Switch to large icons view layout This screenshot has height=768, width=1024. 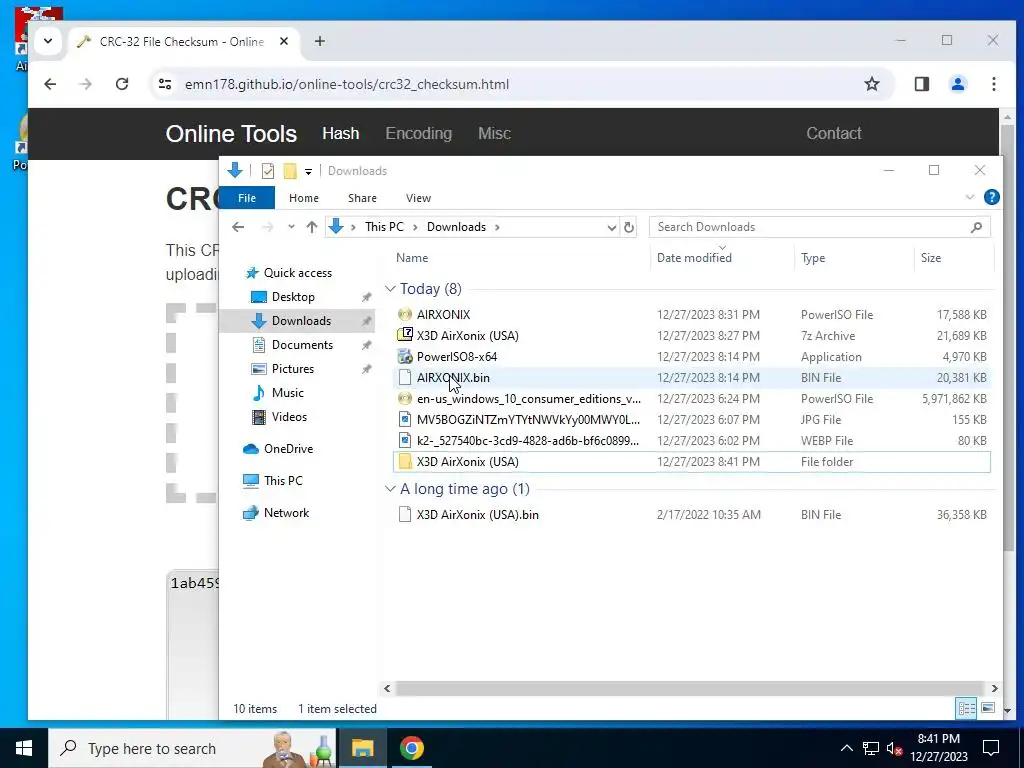988,708
